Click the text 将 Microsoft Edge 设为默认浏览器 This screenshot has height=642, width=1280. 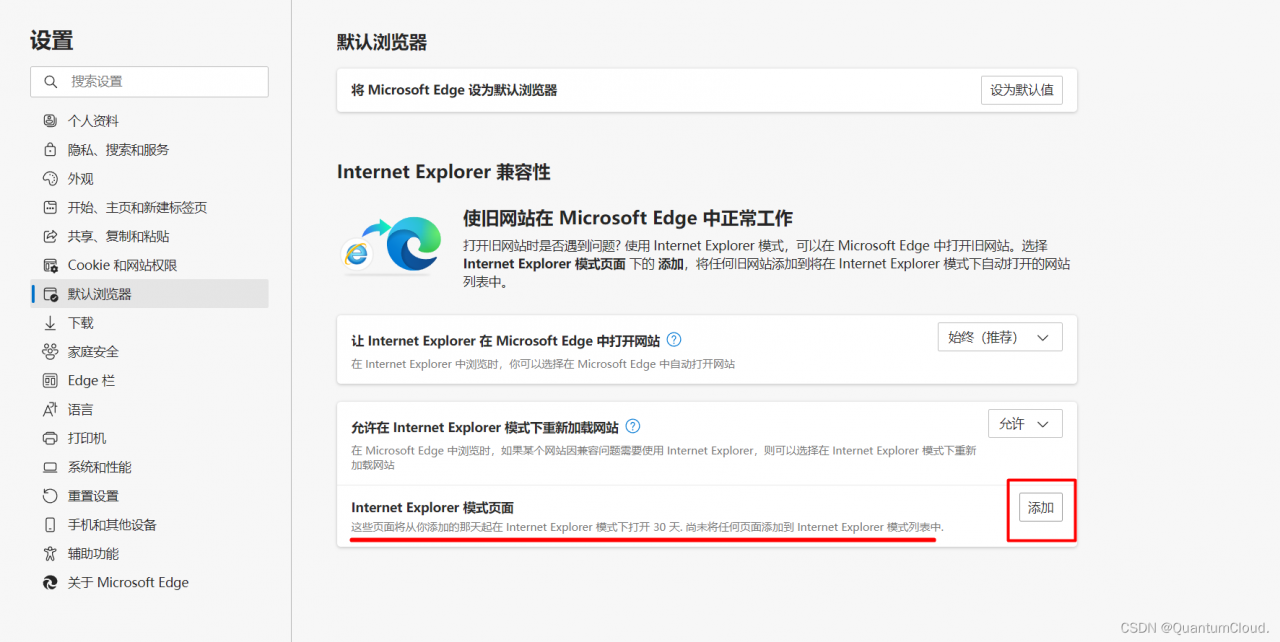point(454,90)
